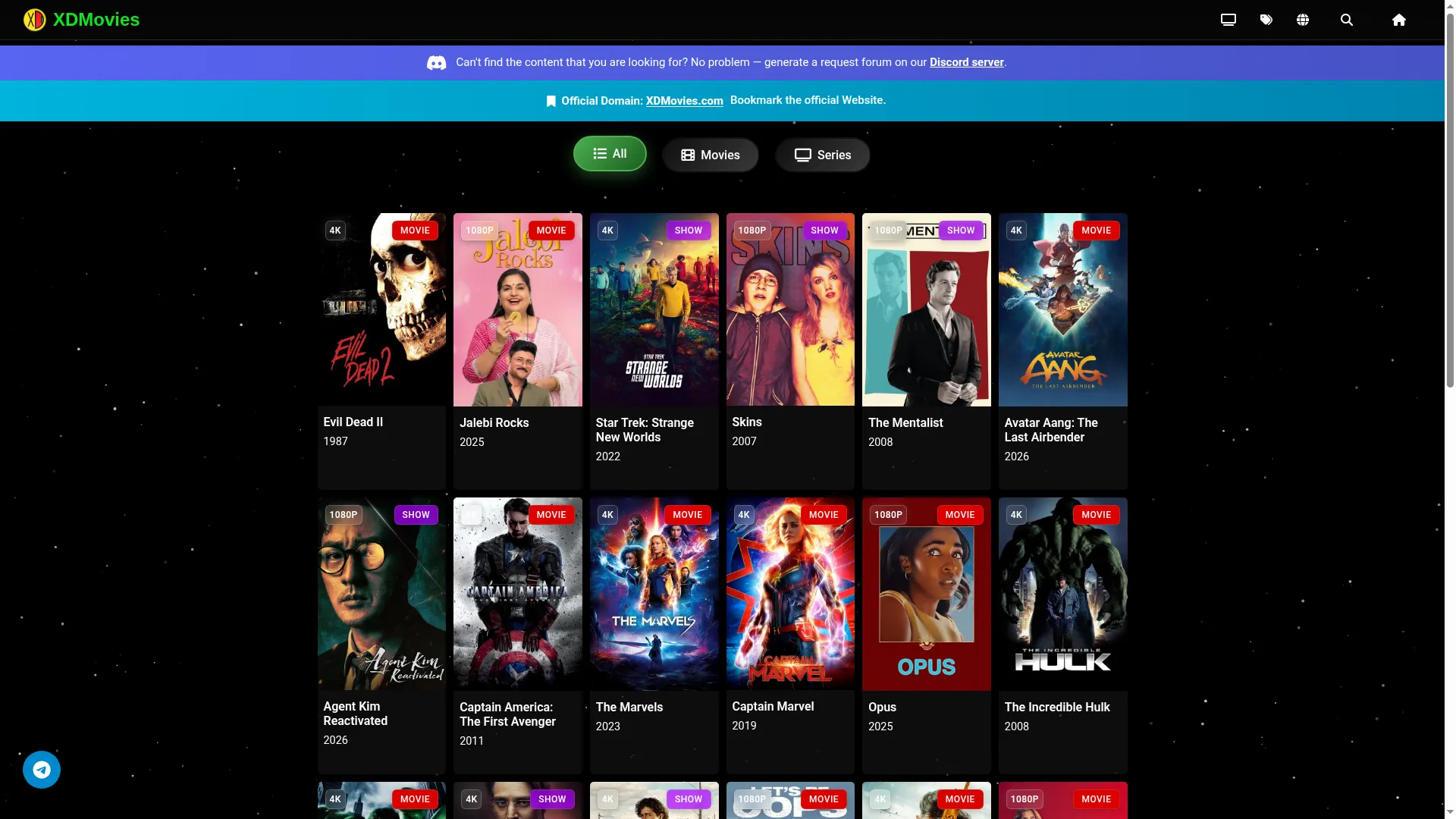Open The Incredible Hulk poster
The height and width of the screenshot is (819, 1456).
pos(1063,594)
